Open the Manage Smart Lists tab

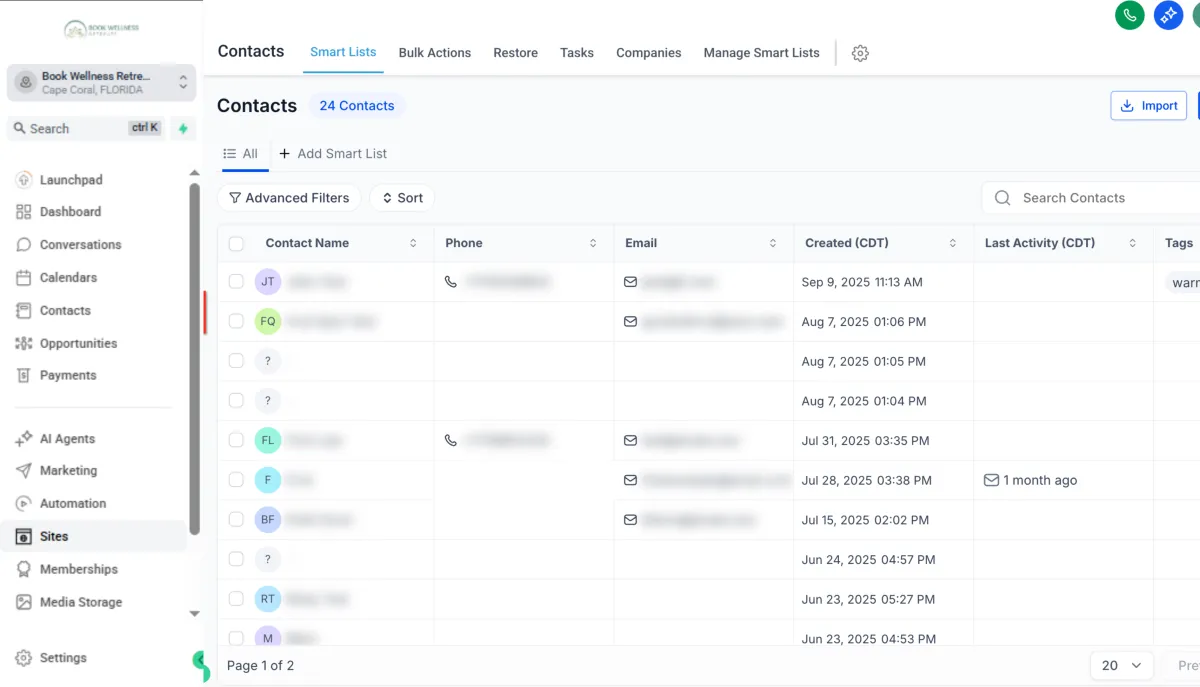(x=761, y=53)
